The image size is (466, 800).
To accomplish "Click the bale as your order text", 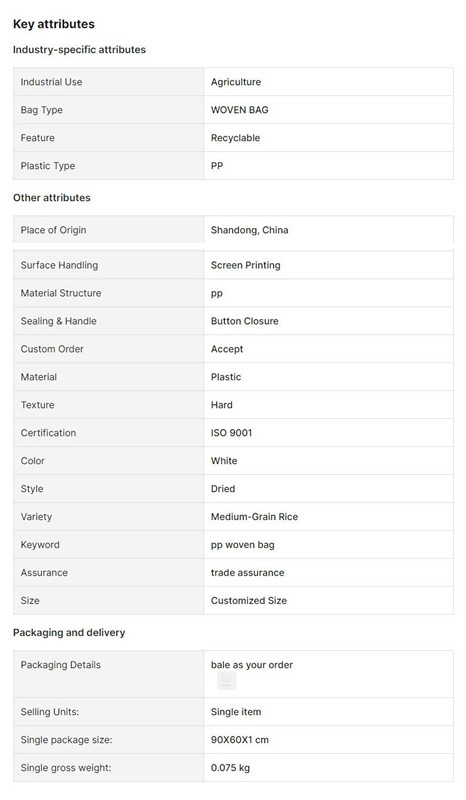I will pos(252,665).
